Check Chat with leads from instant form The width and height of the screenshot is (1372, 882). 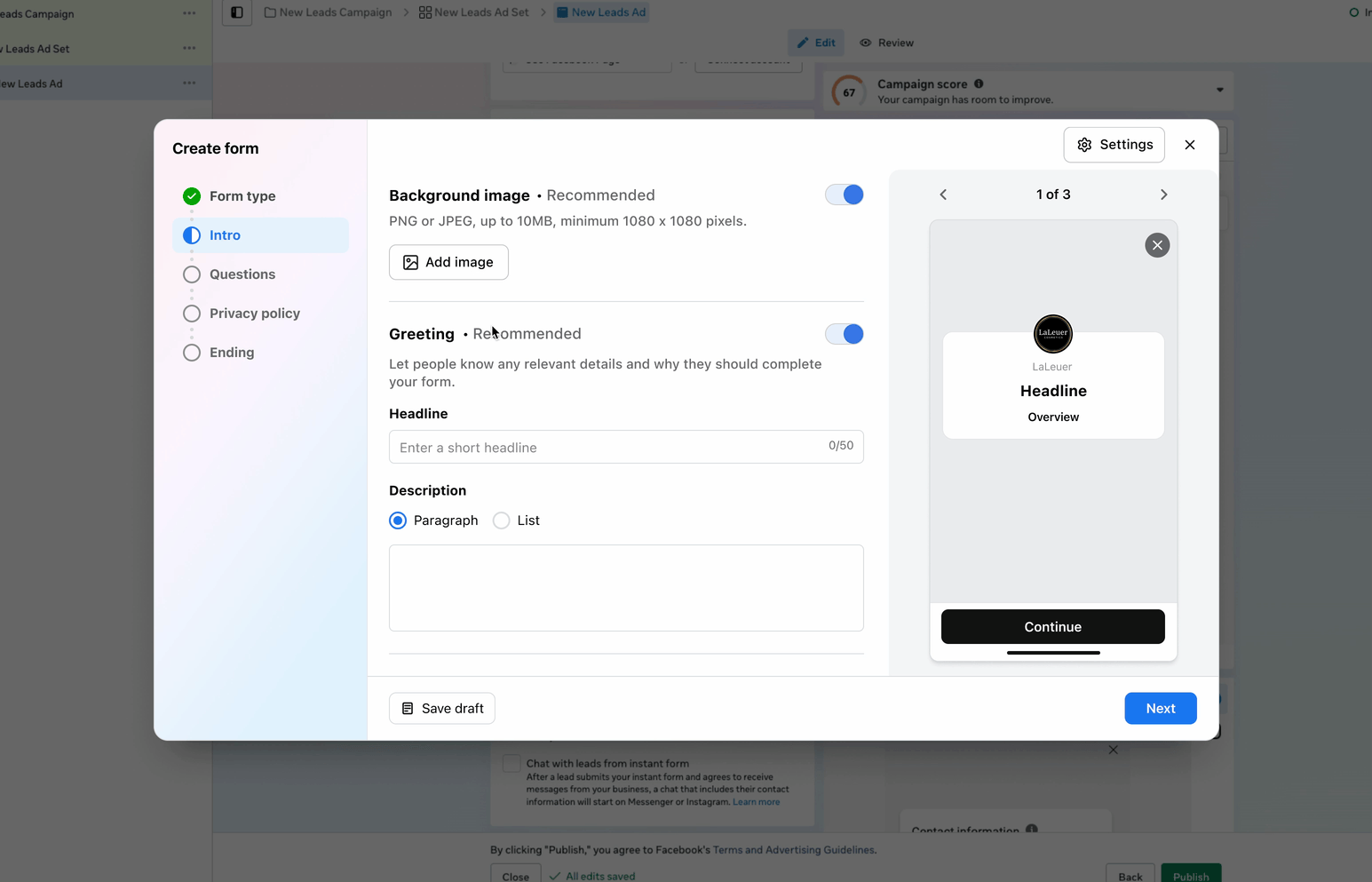pos(512,763)
